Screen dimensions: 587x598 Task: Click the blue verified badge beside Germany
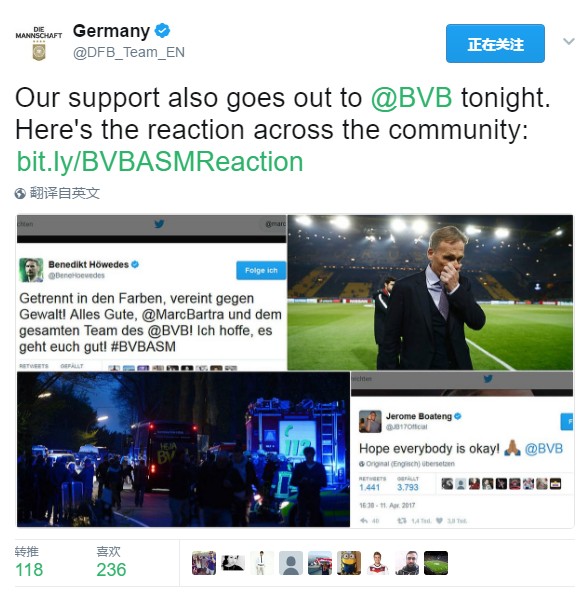(162, 31)
